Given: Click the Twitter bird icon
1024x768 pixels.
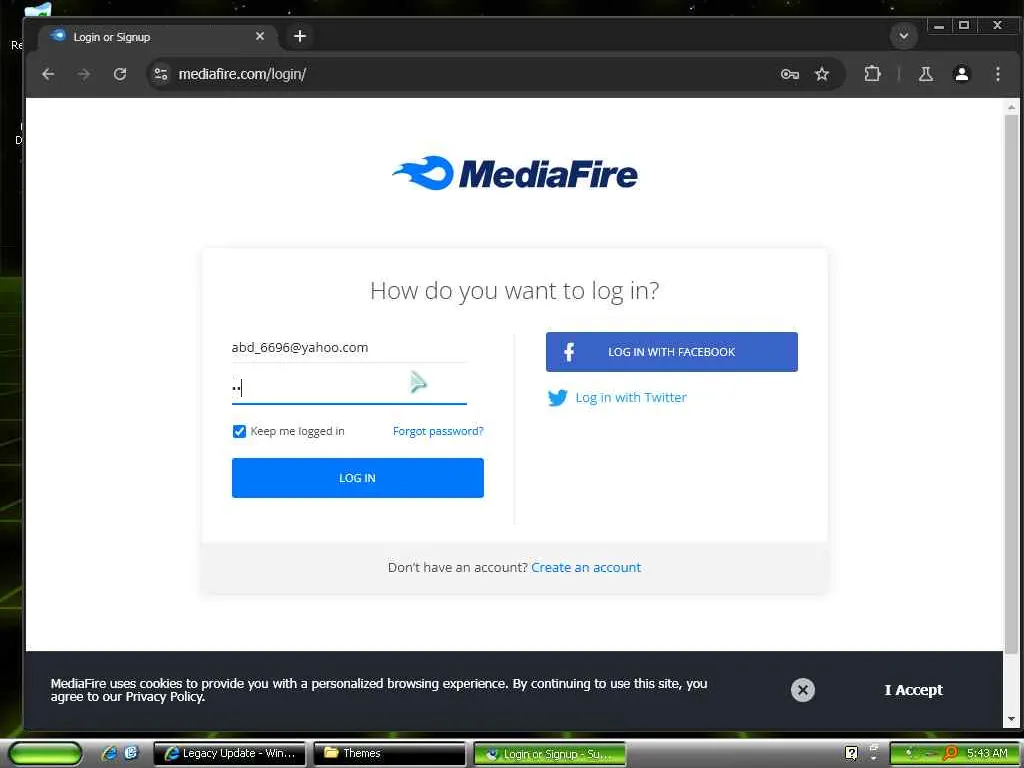Looking at the screenshot, I should click(x=557, y=398).
